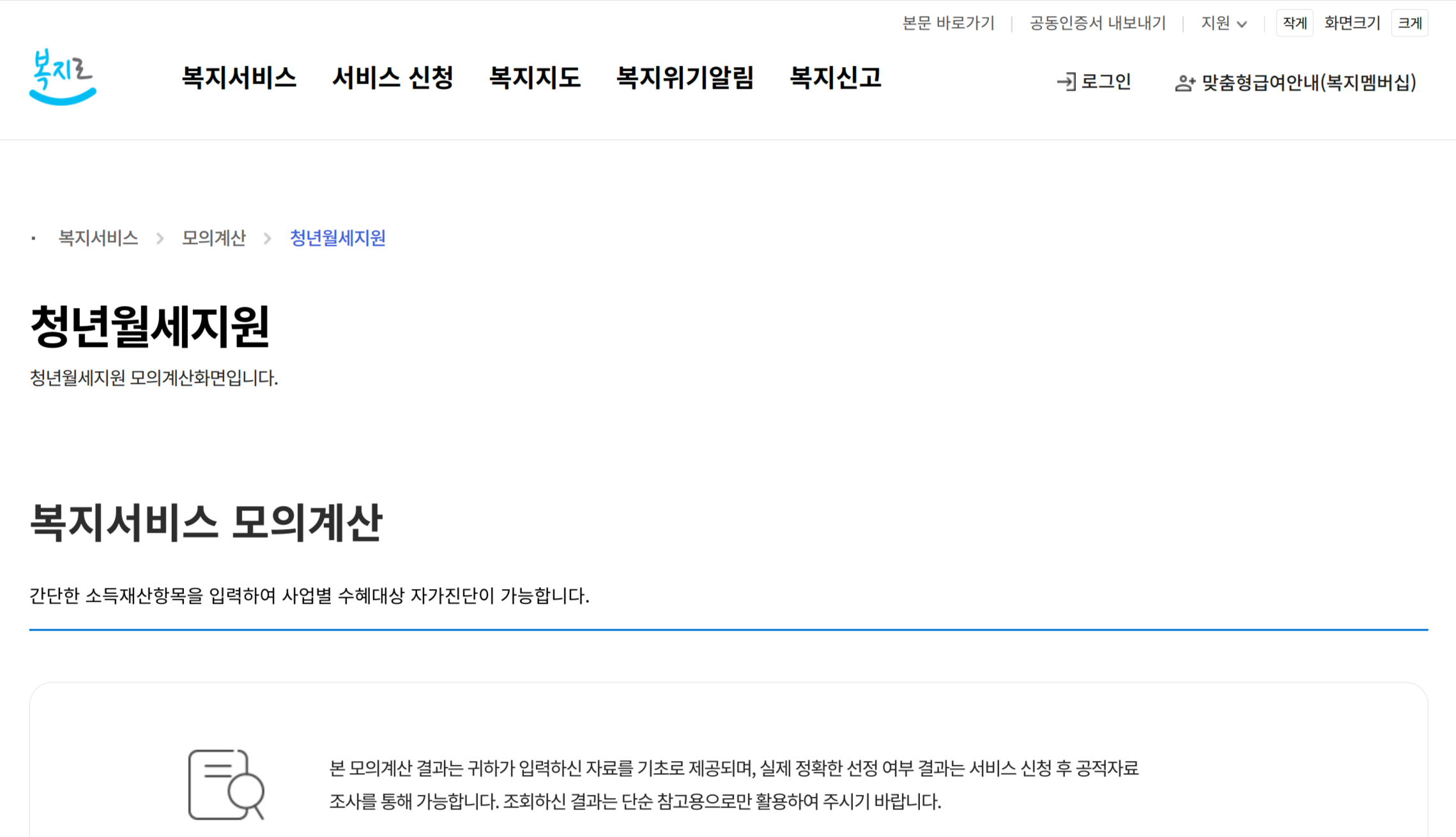
Task: Click the membership person-plus icon
Action: pos(1184,83)
